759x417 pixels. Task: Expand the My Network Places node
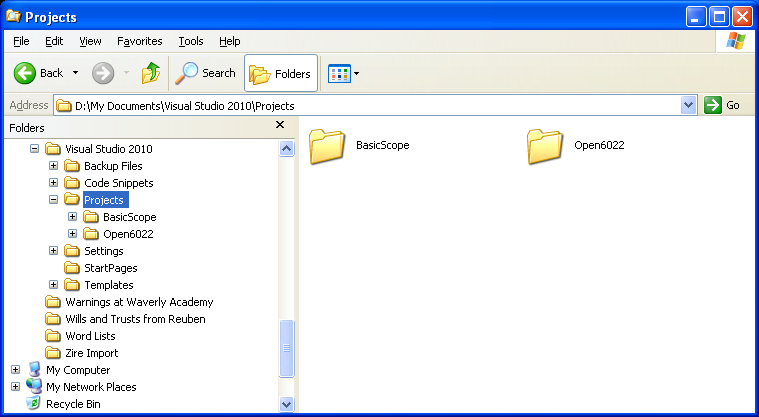[x=15, y=386]
